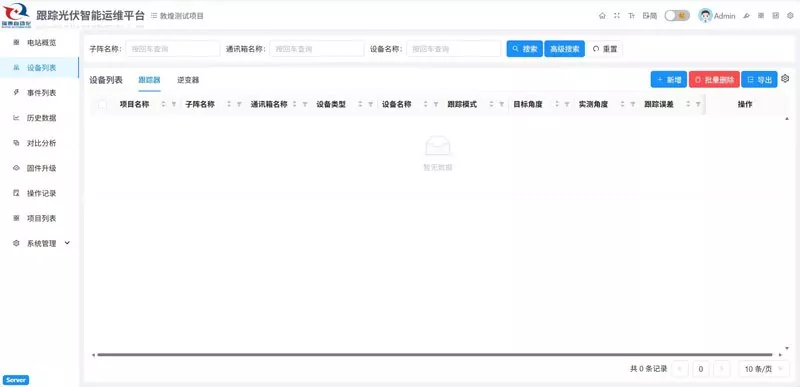Image resolution: width=800 pixels, height=387 pixels.
Task: Click the Admin user avatar
Action: pos(705,16)
